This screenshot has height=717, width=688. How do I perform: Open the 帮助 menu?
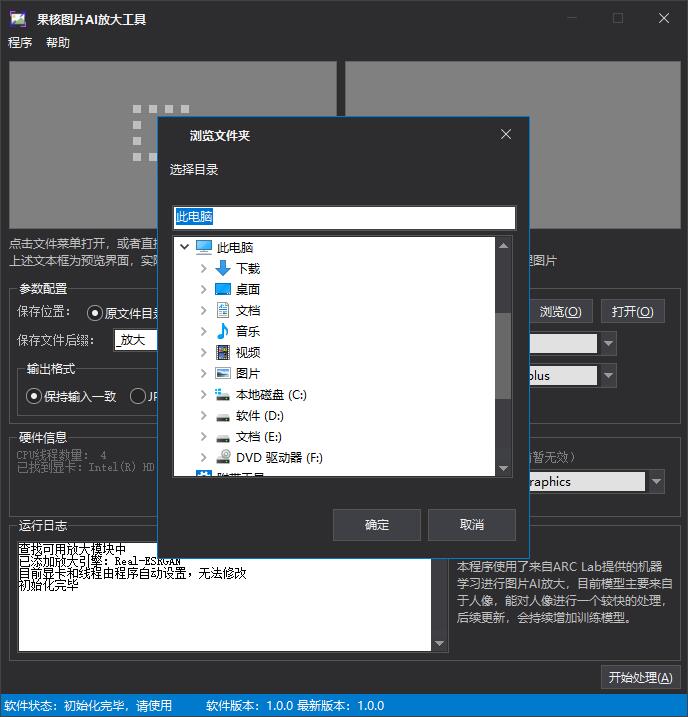pyautogui.click(x=58, y=43)
